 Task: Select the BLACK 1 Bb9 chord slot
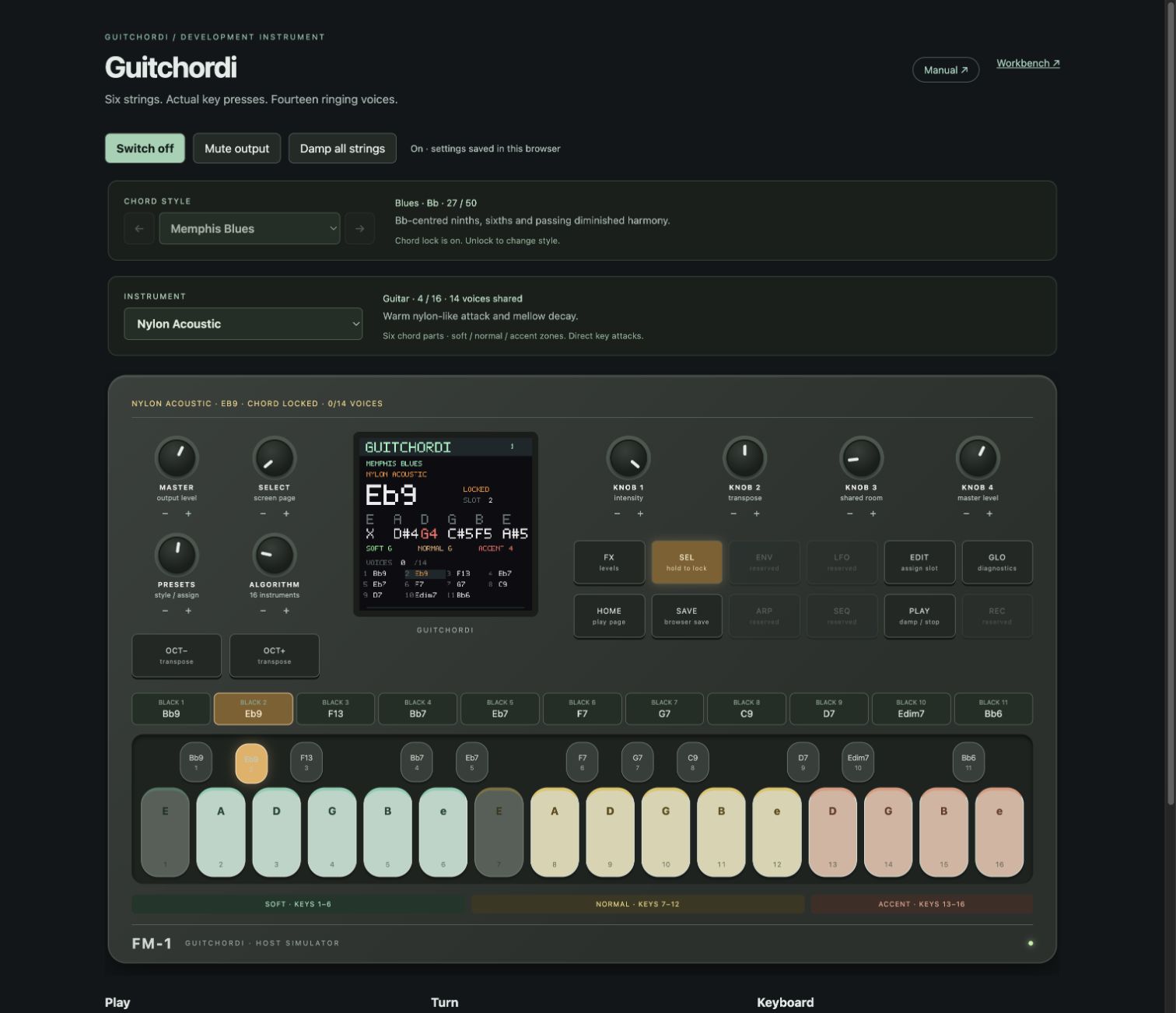click(171, 709)
